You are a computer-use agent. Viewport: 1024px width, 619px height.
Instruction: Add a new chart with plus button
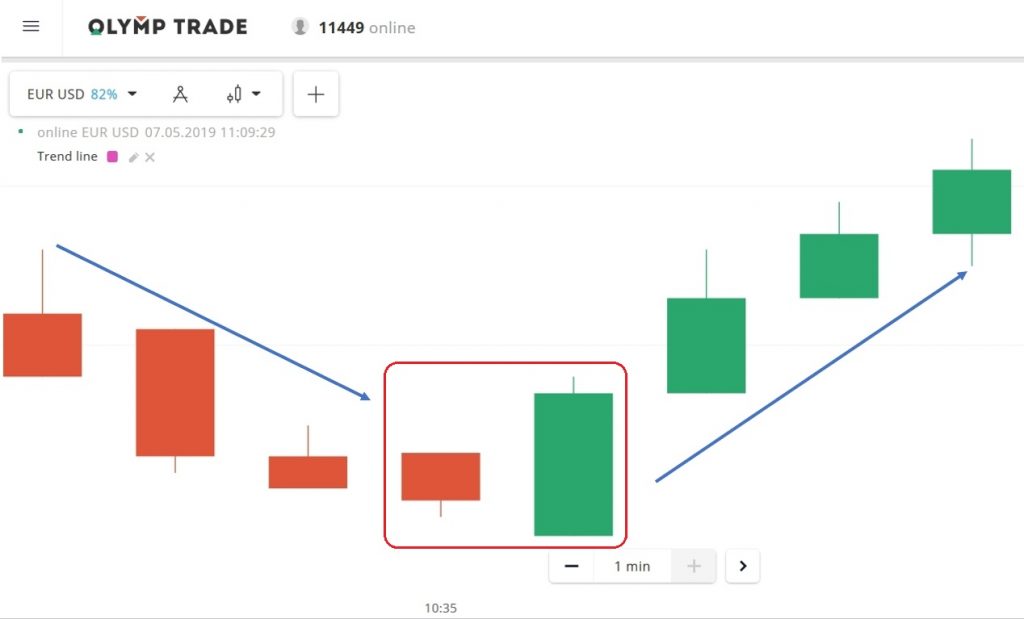click(x=316, y=94)
